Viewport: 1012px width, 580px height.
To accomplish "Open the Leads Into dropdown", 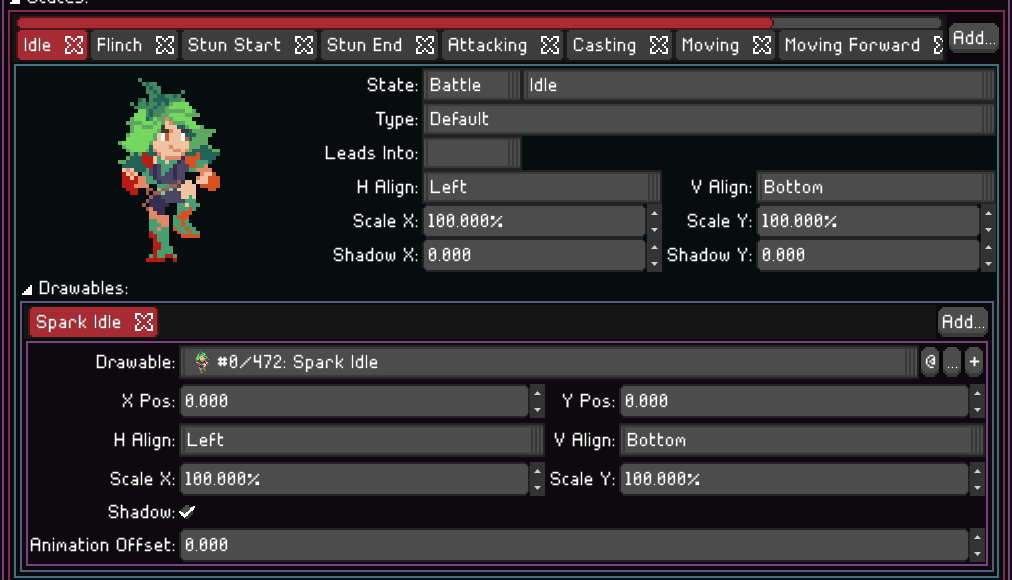I will (472, 153).
